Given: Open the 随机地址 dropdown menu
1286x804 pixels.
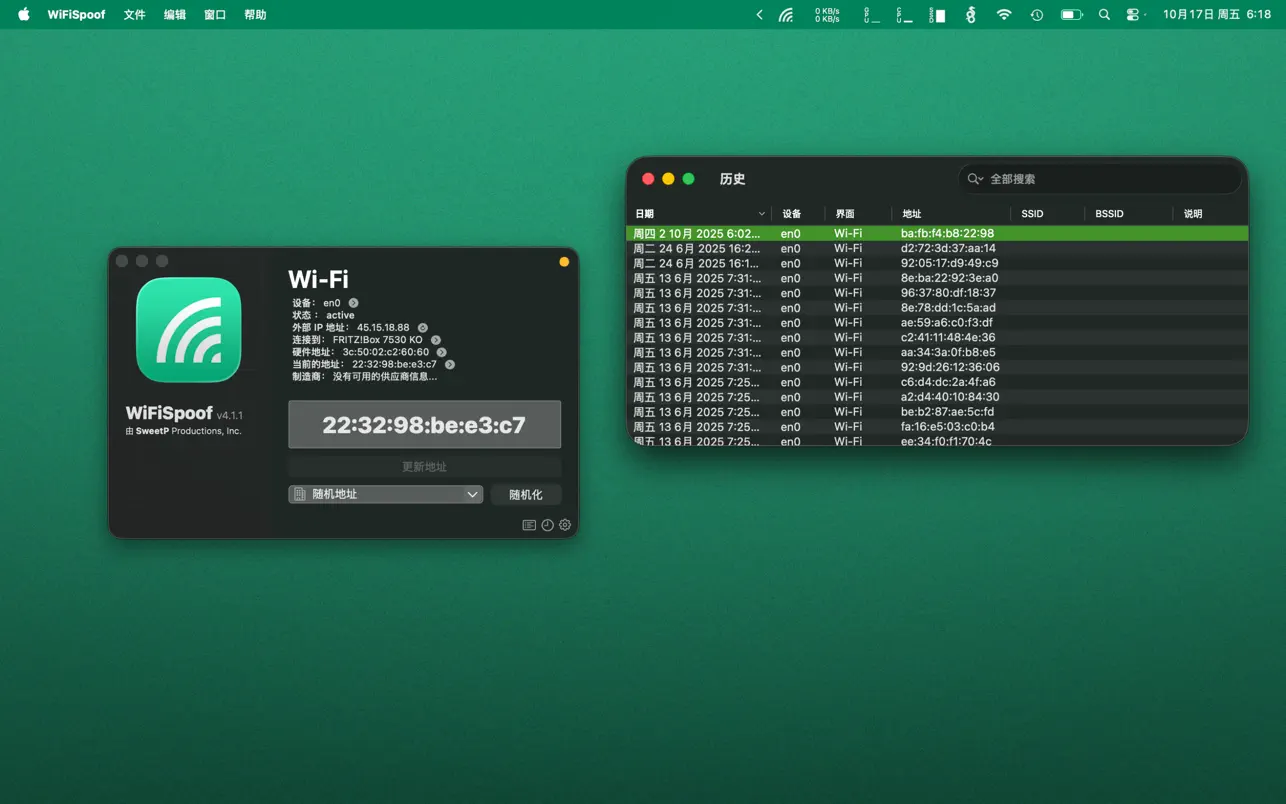Looking at the screenshot, I should 385,494.
